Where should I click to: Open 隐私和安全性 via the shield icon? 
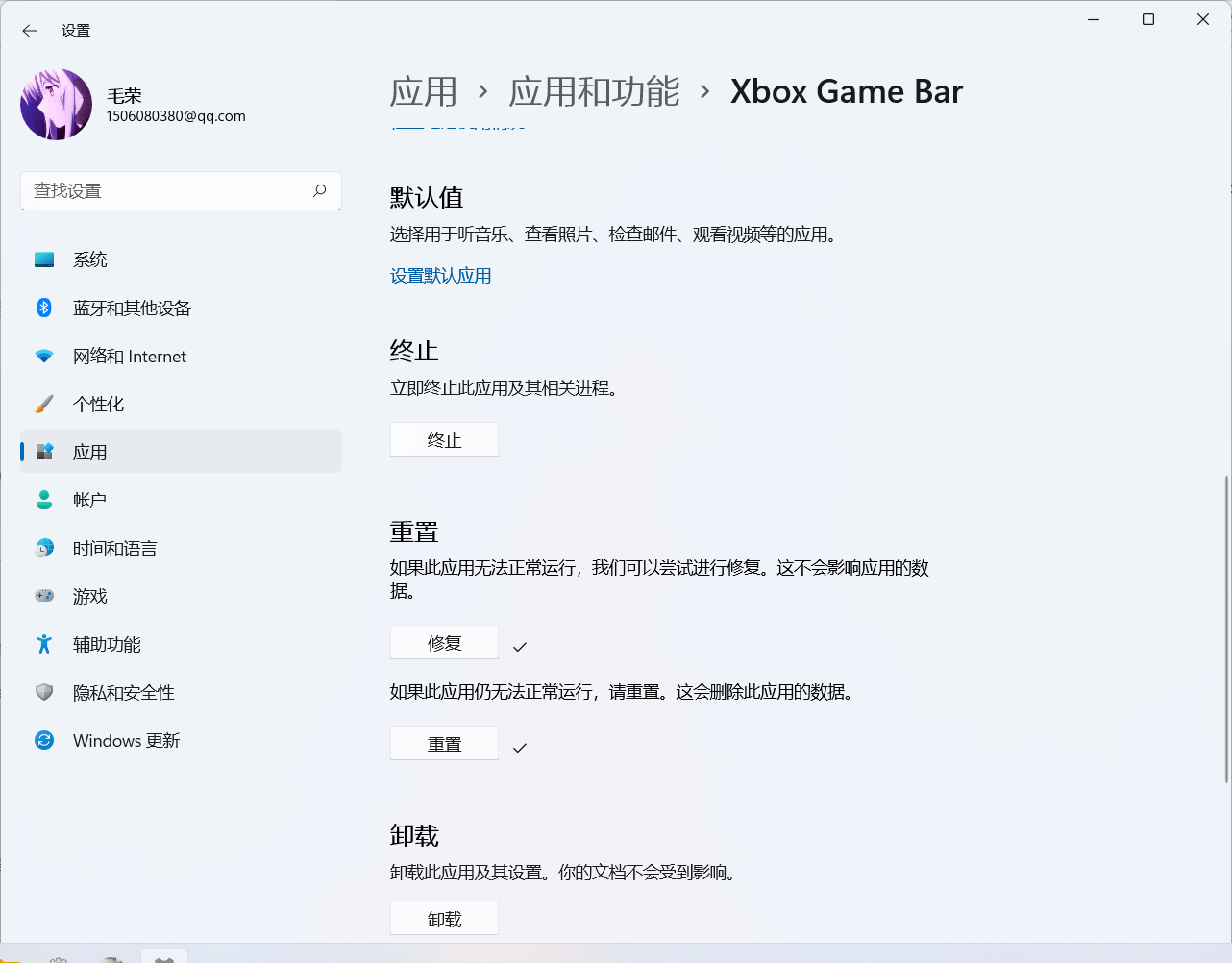[x=44, y=692]
